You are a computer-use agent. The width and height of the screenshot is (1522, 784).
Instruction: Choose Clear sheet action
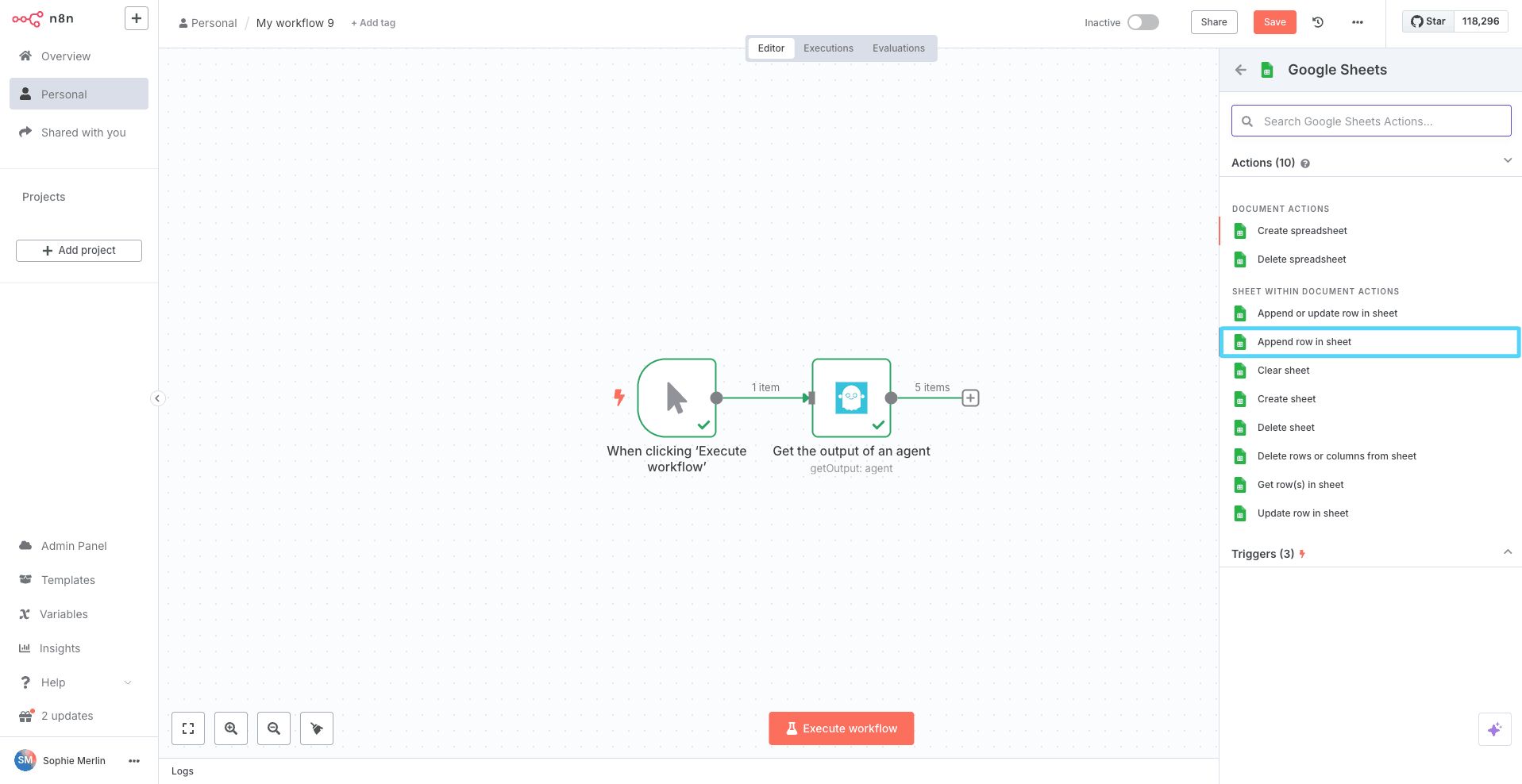click(x=1370, y=371)
